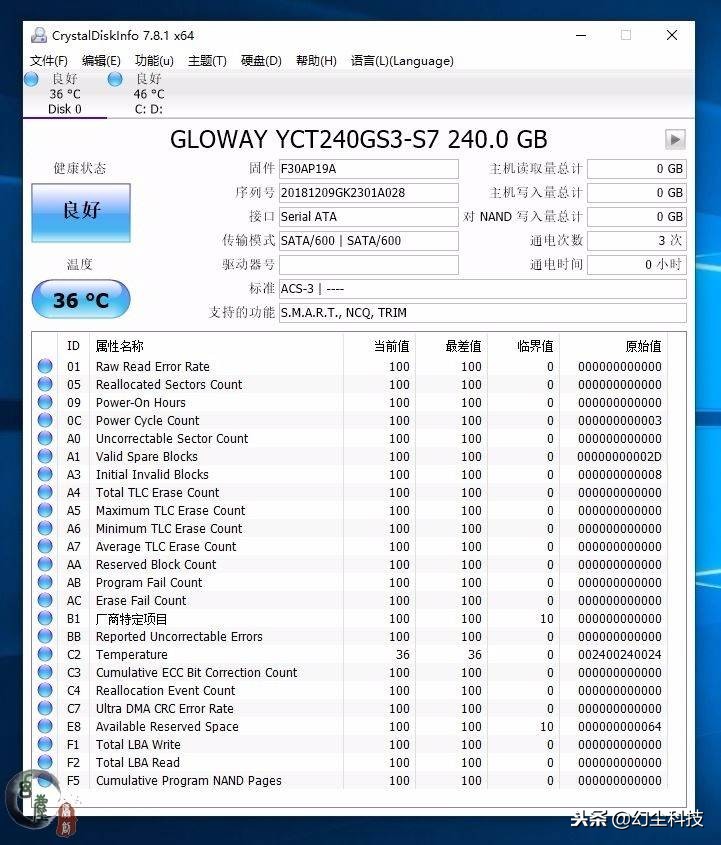
Task: Click status icon for Reserved Block Count
Action: [x=45, y=564]
